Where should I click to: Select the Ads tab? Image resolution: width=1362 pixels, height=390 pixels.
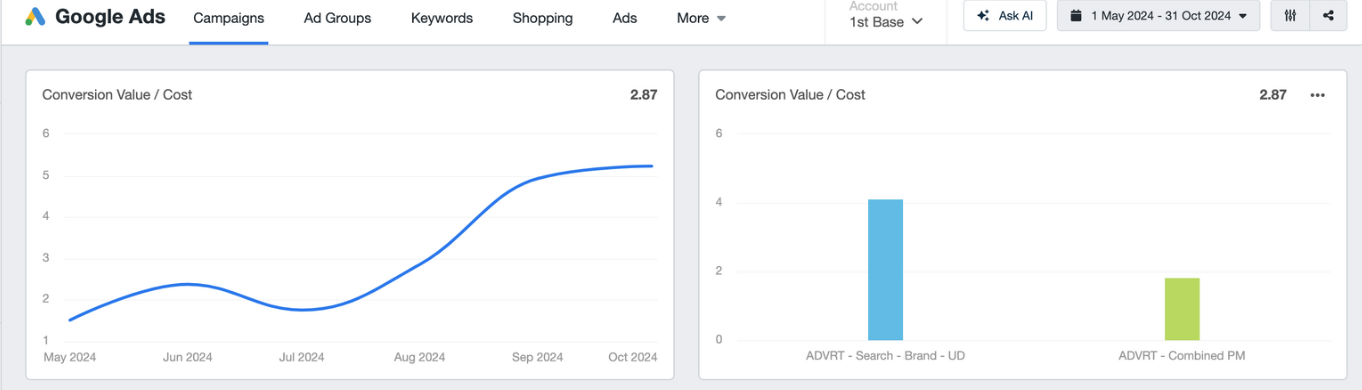point(625,18)
